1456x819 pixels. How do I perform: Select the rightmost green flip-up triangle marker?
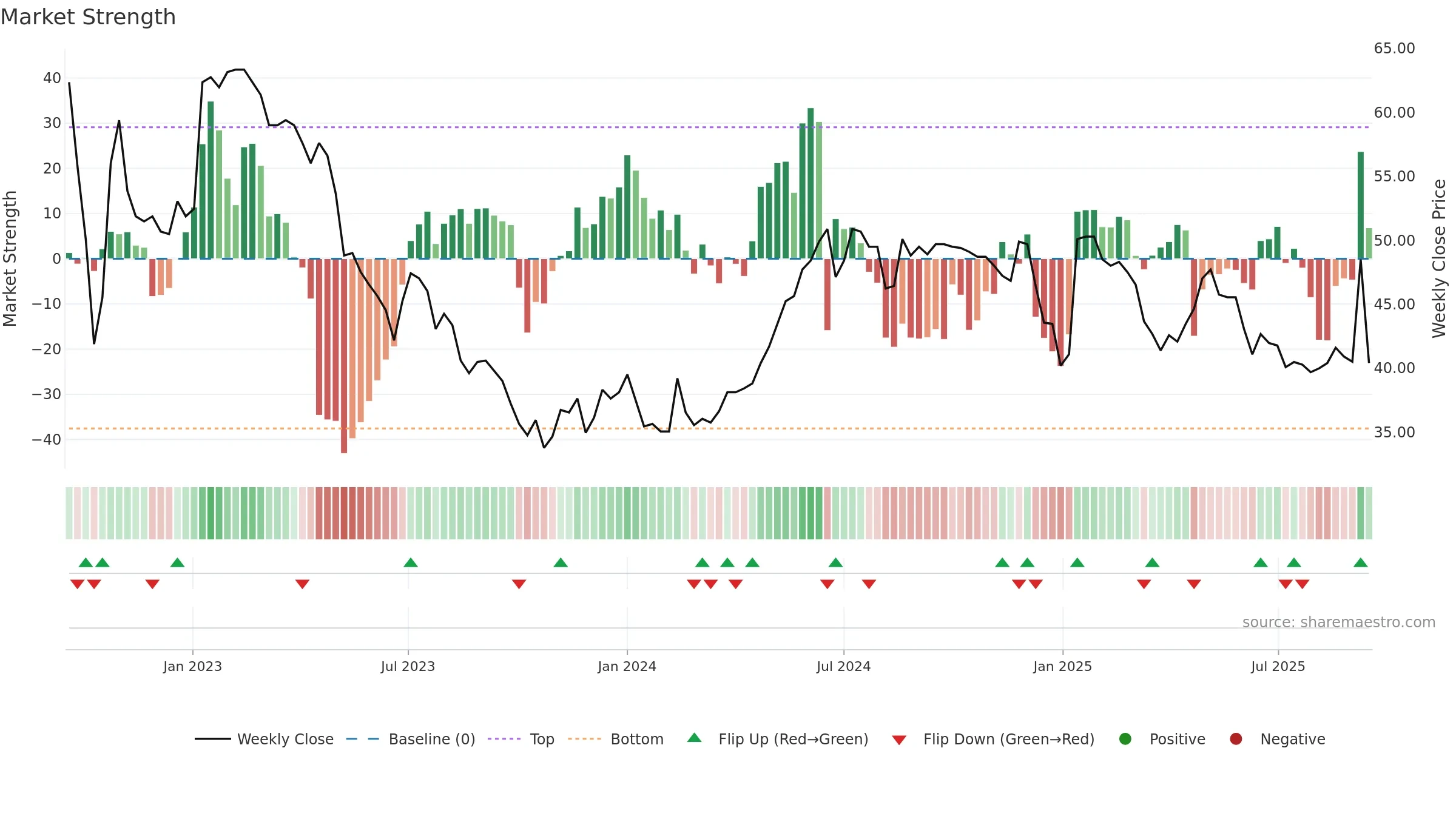1361,562
